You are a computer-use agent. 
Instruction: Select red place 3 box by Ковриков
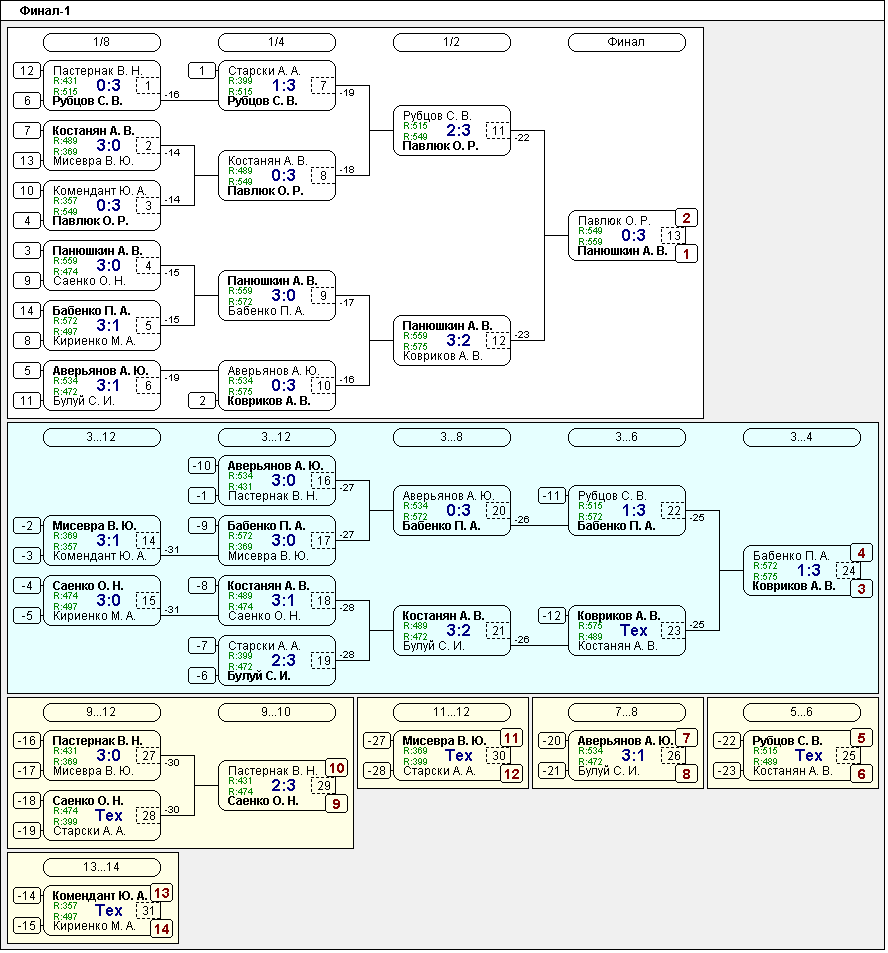coord(861,588)
